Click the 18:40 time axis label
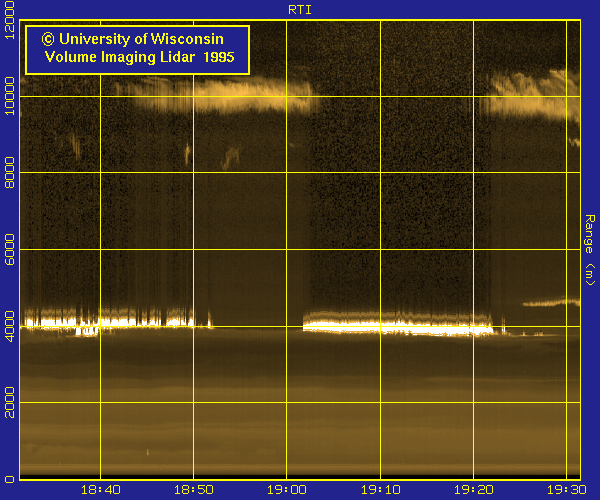Screen dimensions: 600x500 [x=101, y=490]
